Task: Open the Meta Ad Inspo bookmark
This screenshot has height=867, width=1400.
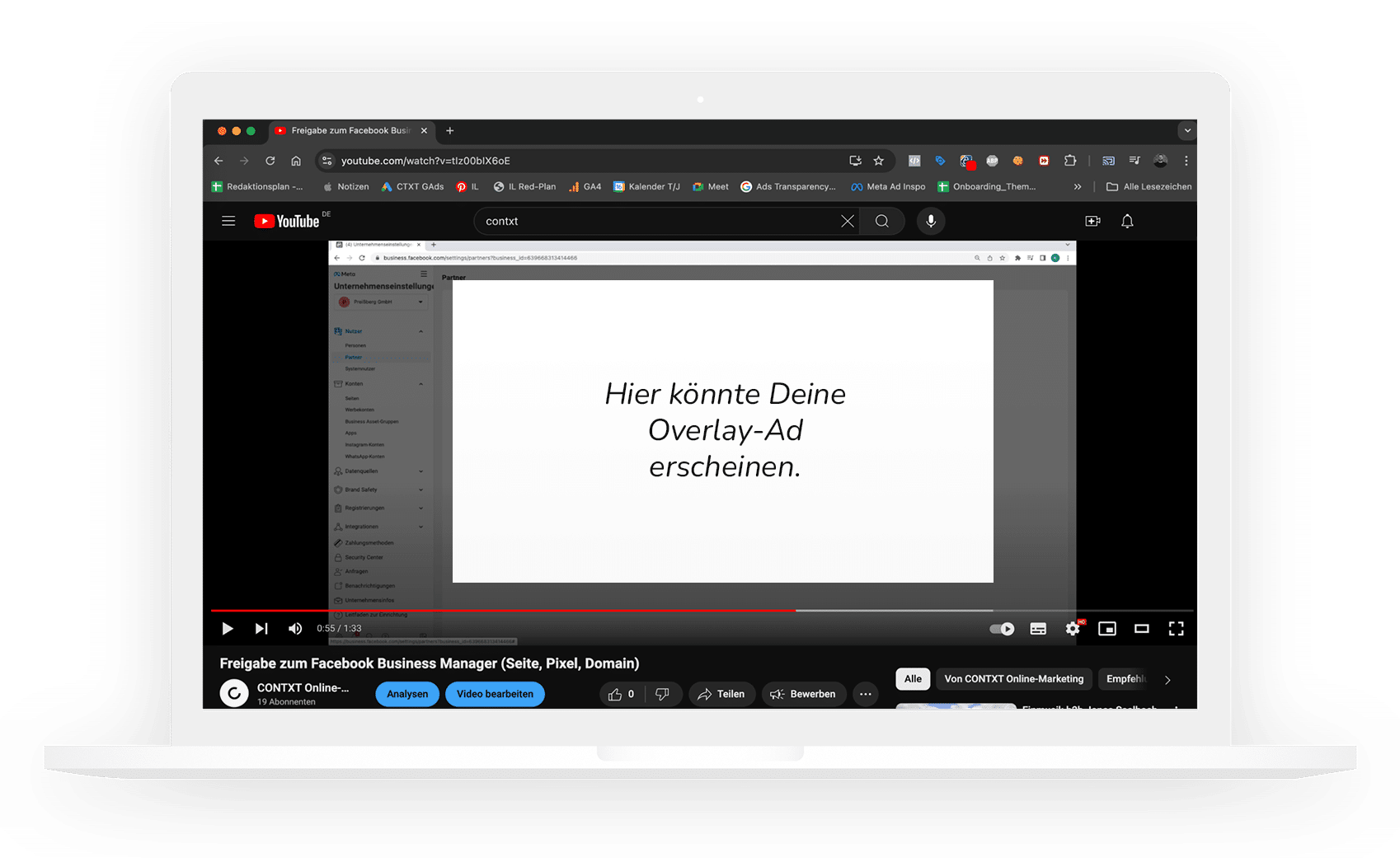Action: tap(888, 186)
